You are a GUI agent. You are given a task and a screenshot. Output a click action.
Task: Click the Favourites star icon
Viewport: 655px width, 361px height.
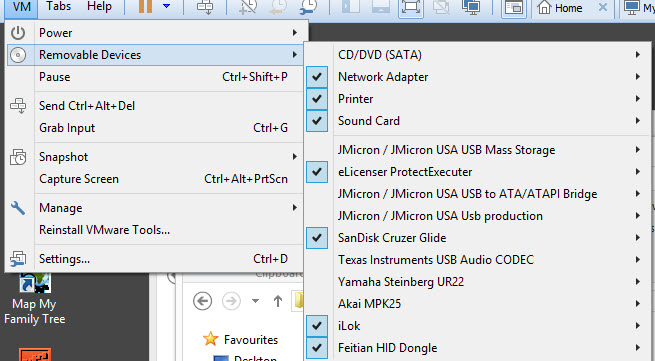pos(211,339)
